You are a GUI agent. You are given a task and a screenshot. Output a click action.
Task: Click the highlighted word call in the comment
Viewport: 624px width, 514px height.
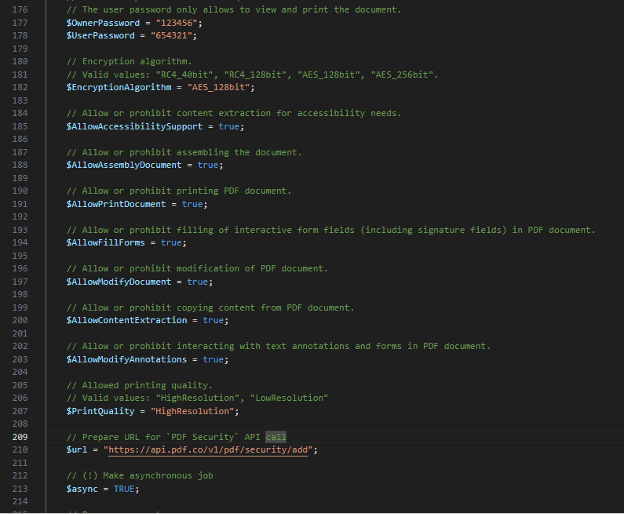(276, 437)
